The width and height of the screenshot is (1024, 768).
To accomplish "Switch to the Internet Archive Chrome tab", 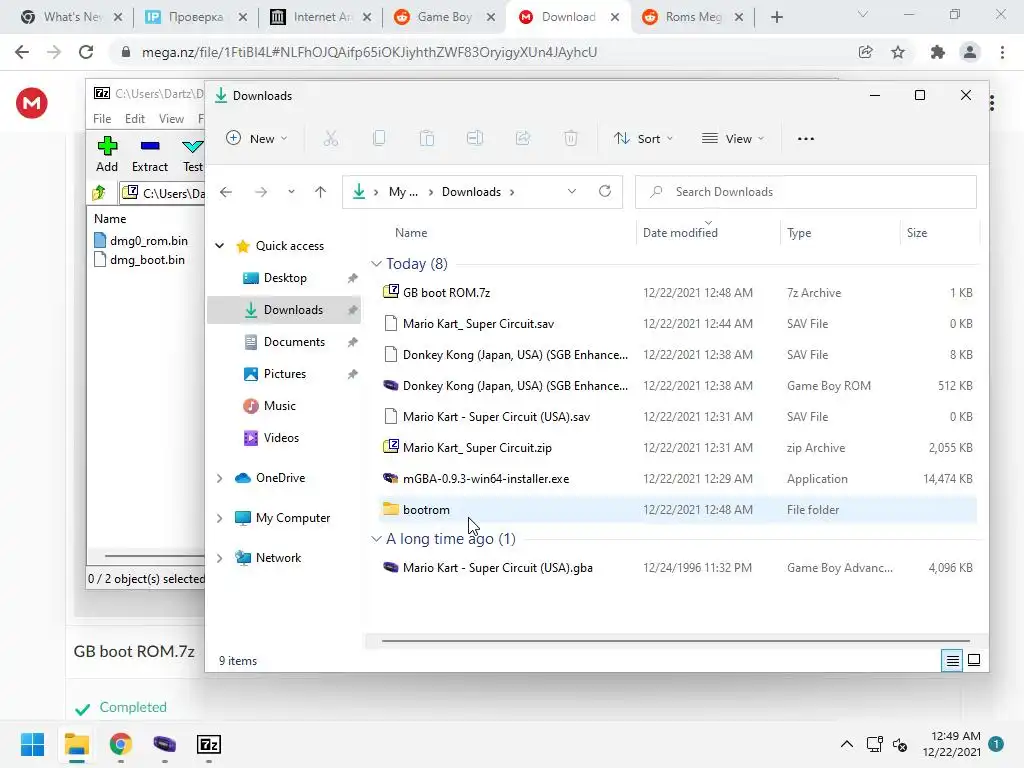I will (x=321, y=17).
